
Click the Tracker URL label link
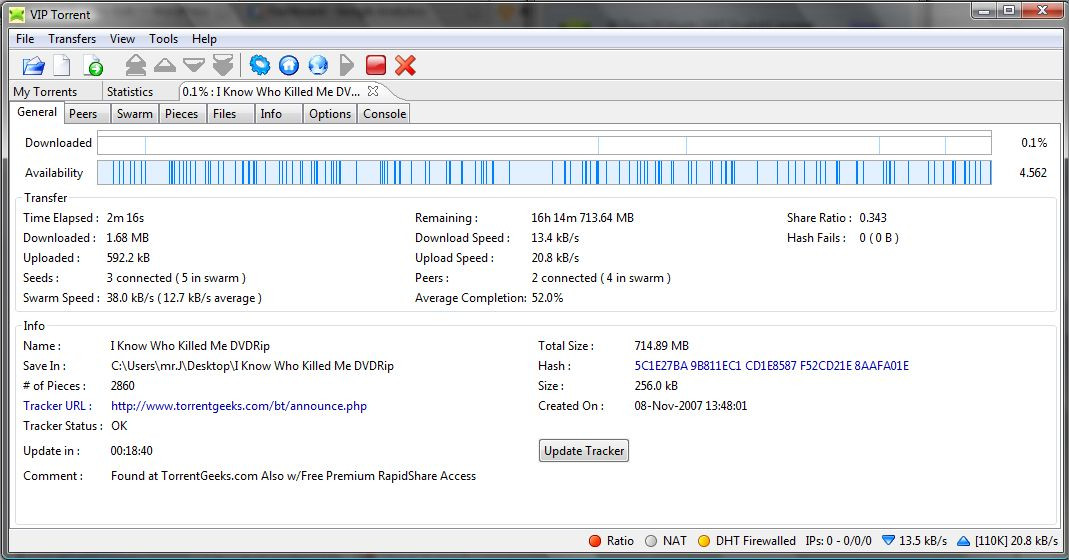(57, 406)
